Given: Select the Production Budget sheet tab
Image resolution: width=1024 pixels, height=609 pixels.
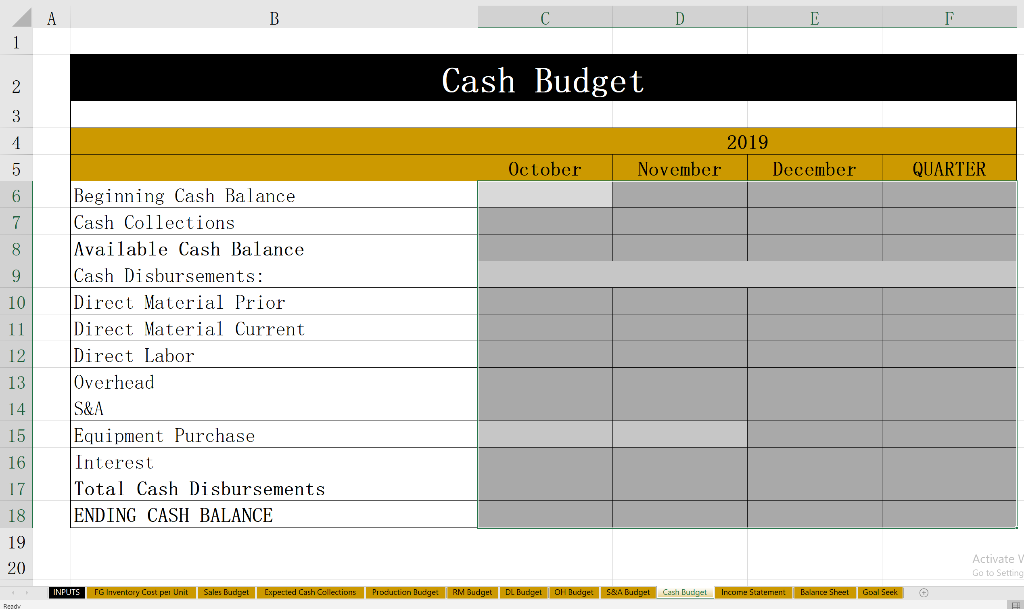Looking at the screenshot, I should pos(405,592).
